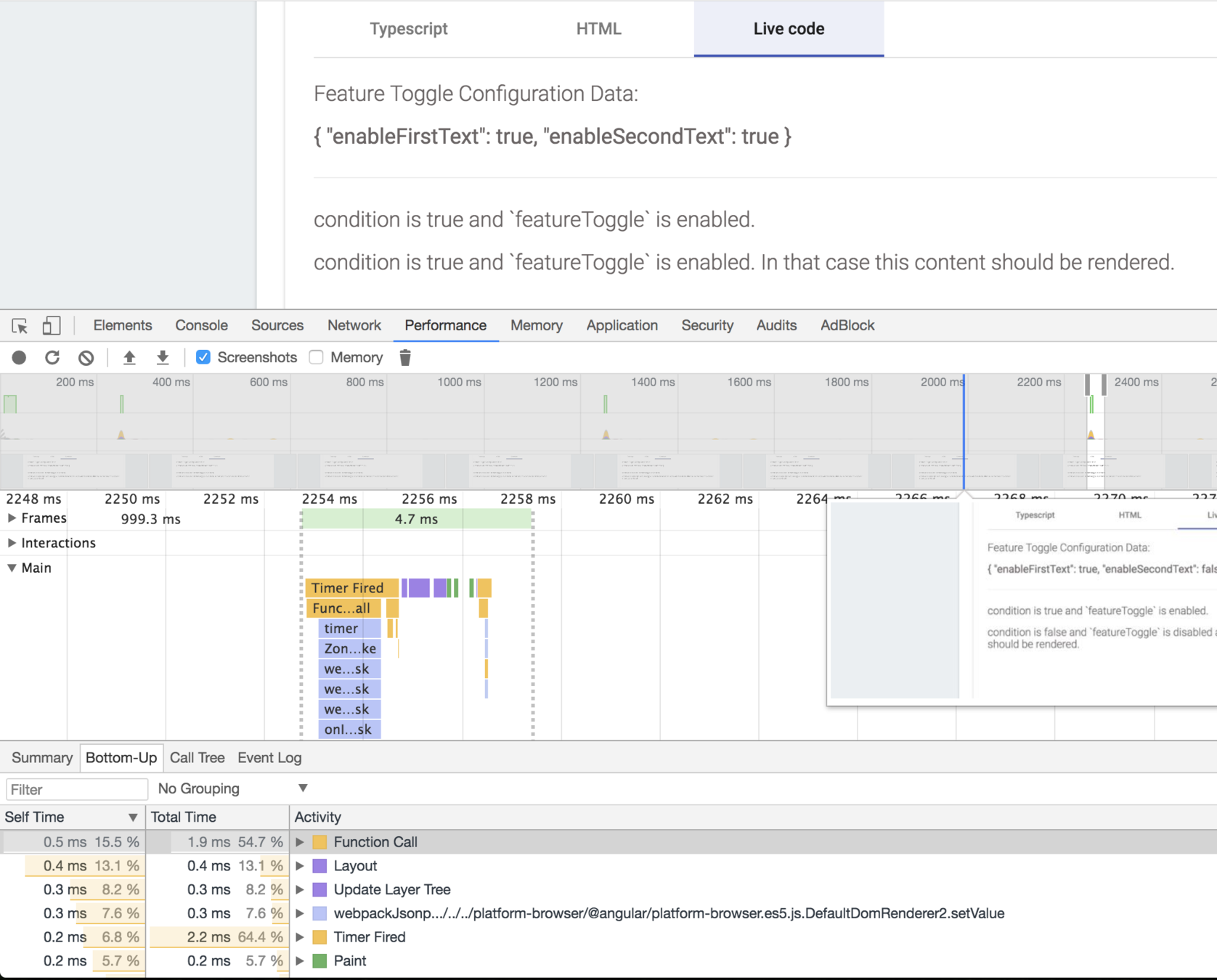Open the AdBlock tab

tap(847, 326)
